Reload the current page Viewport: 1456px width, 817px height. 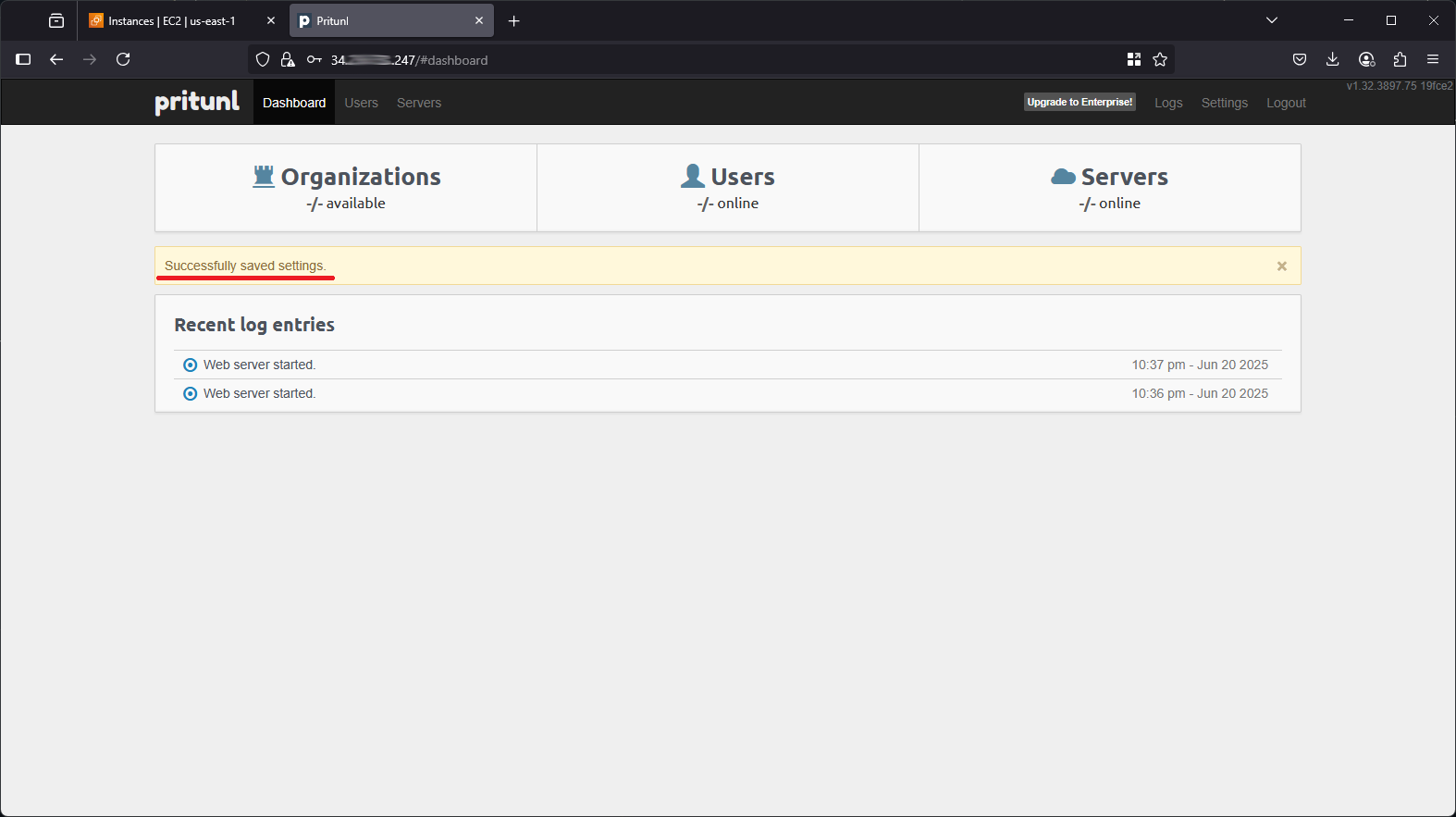[123, 59]
